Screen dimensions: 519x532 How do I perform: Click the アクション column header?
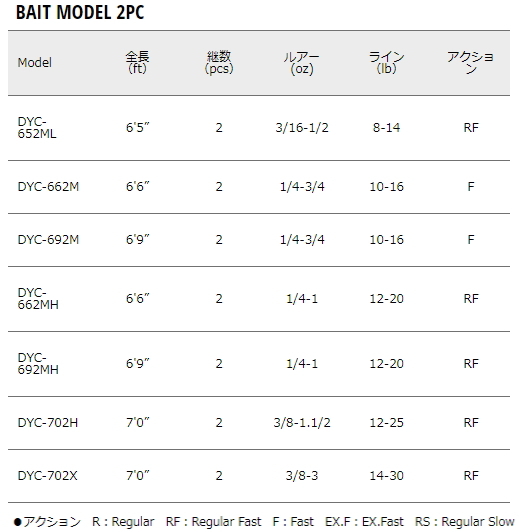point(470,63)
